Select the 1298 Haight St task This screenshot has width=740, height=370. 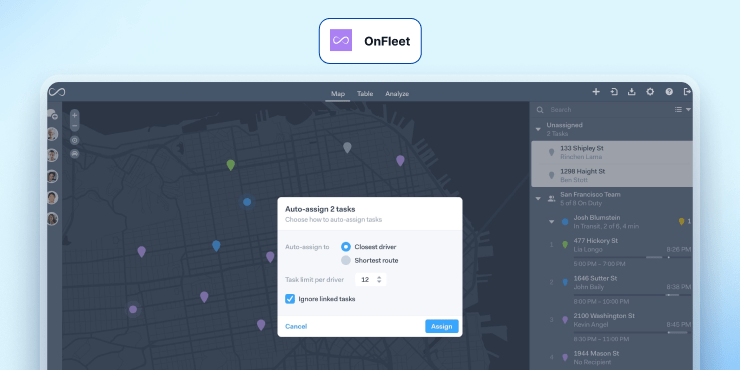coord(612,176)
